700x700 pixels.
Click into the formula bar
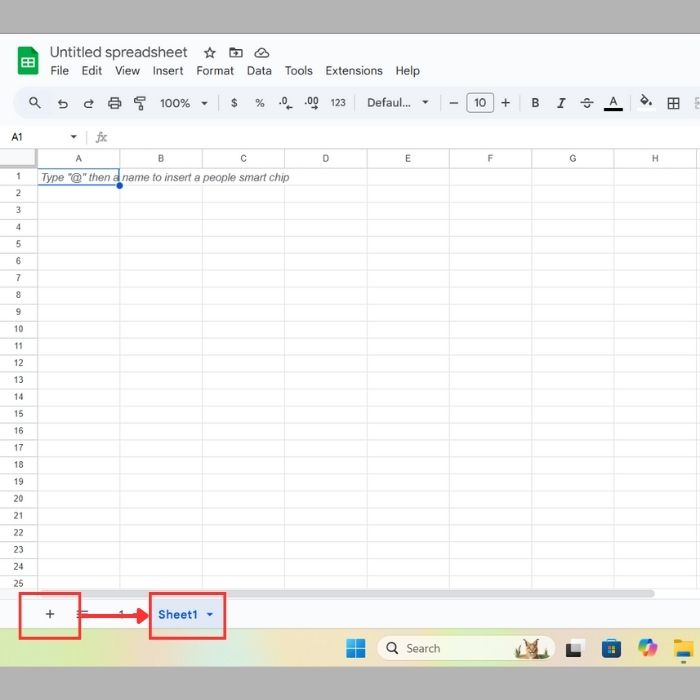[402, 137]
